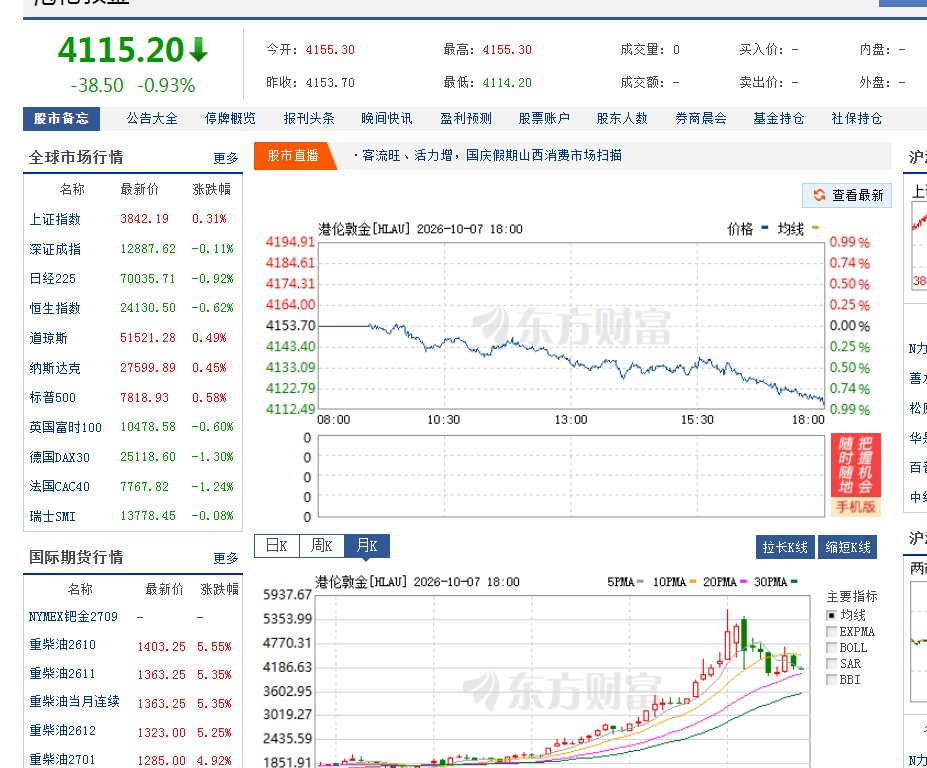Click the 均线 legend color marker on intraday chart
927x768 pixels.
(816, 228)
